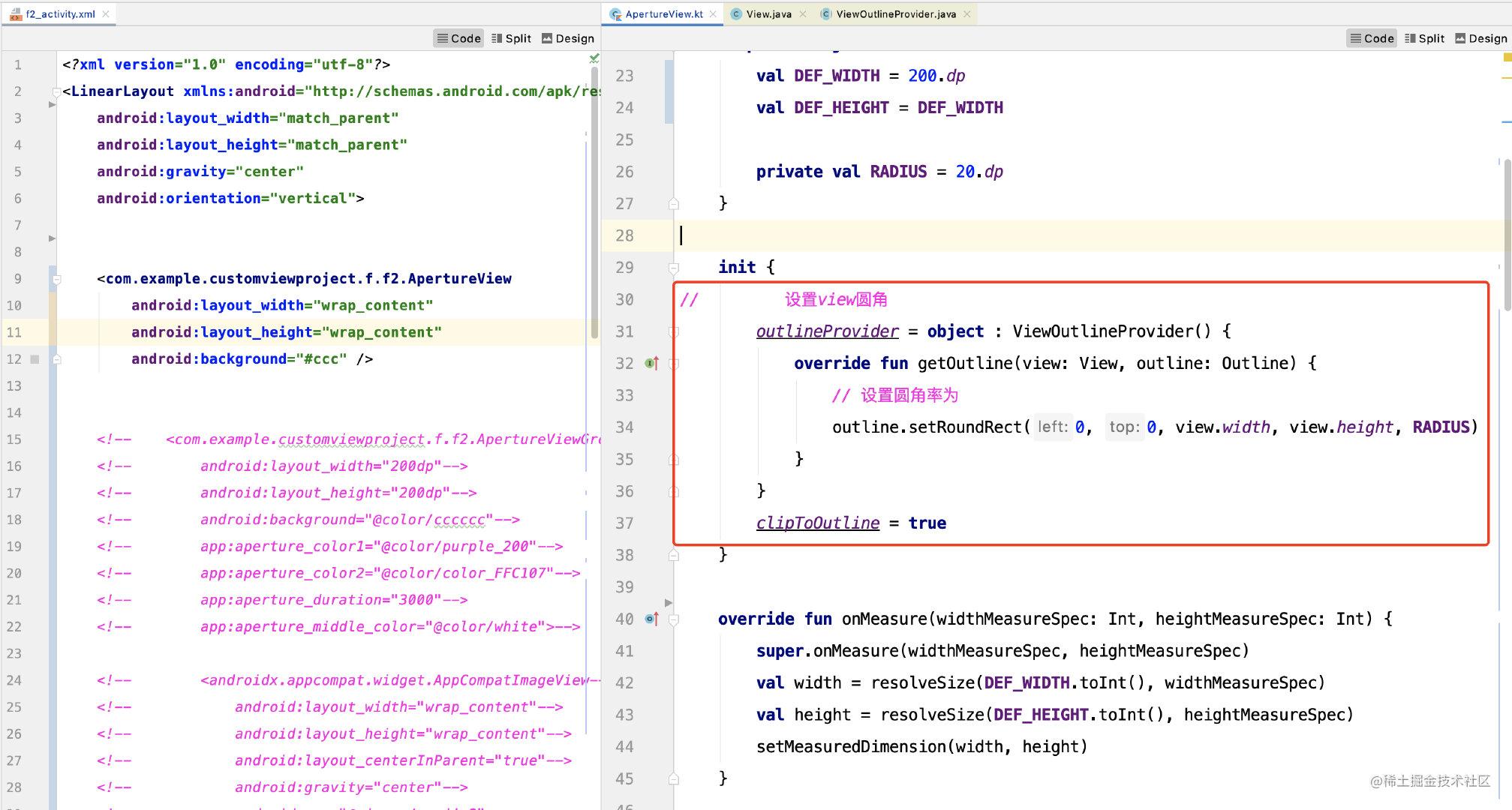Enable Design view mode in ApertureView.kt editor

click(x=1481, y=38)
